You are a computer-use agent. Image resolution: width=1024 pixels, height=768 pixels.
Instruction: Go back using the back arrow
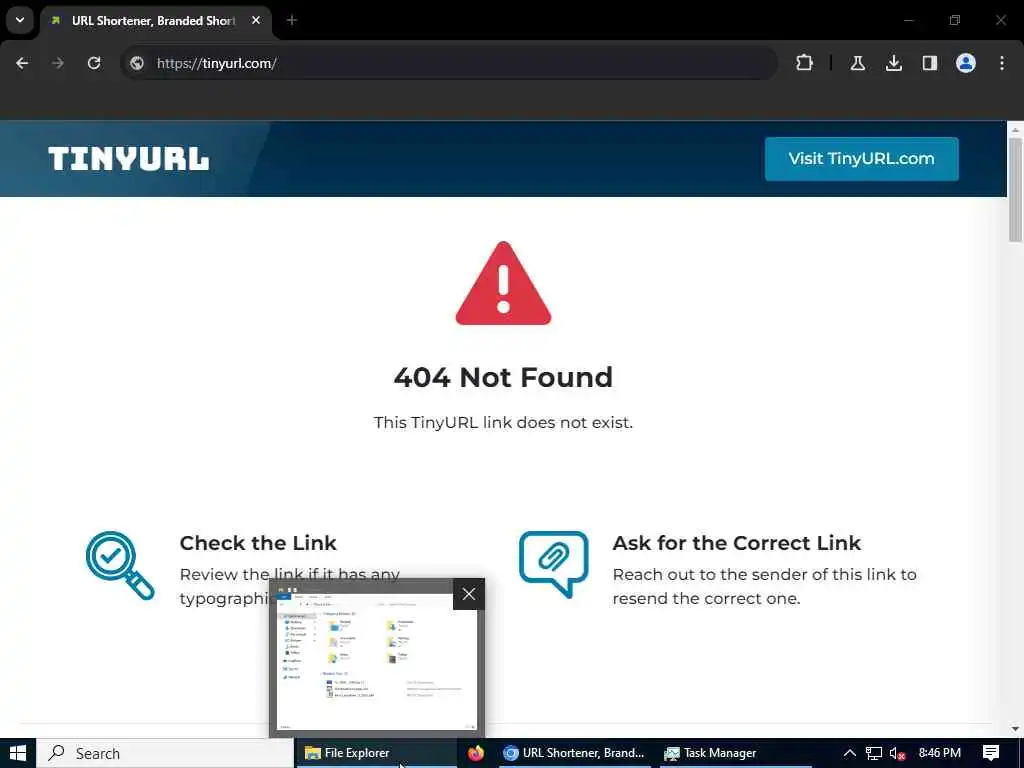22,63
